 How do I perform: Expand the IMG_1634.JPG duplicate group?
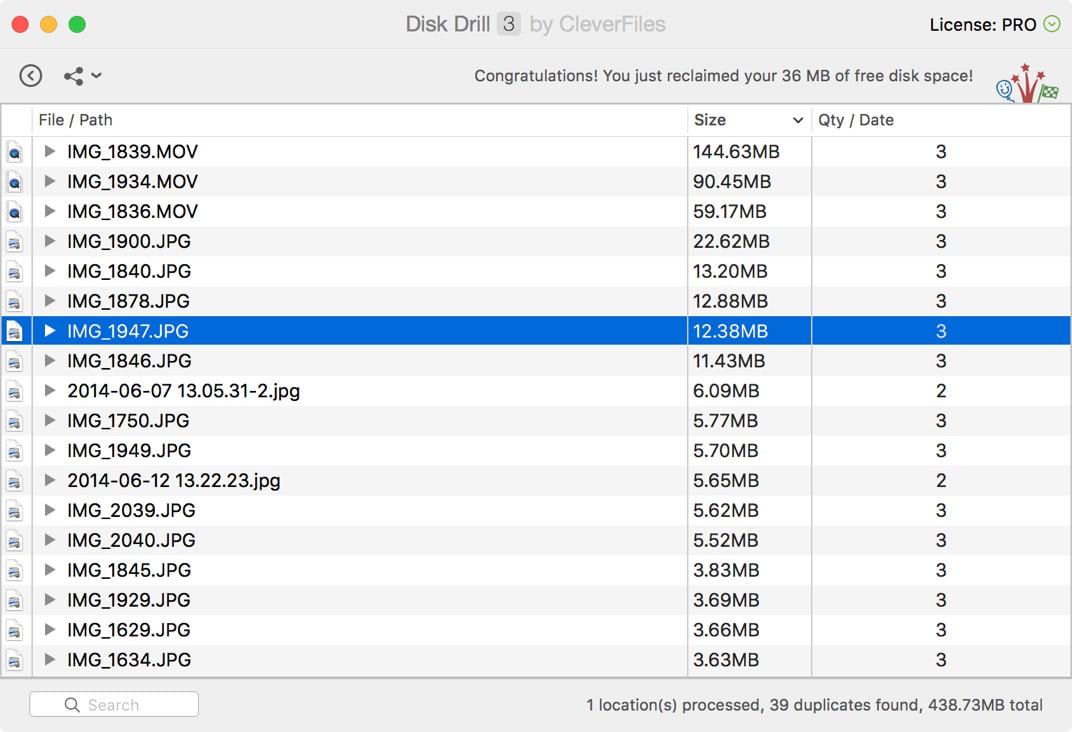coord(49,660)
